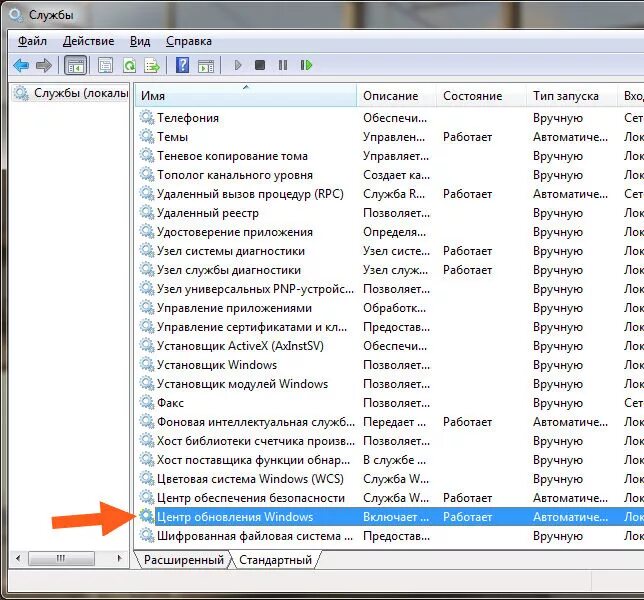The image size is (644, 600).
Task: Click the Службы window title icon
Action: (16, 15)
